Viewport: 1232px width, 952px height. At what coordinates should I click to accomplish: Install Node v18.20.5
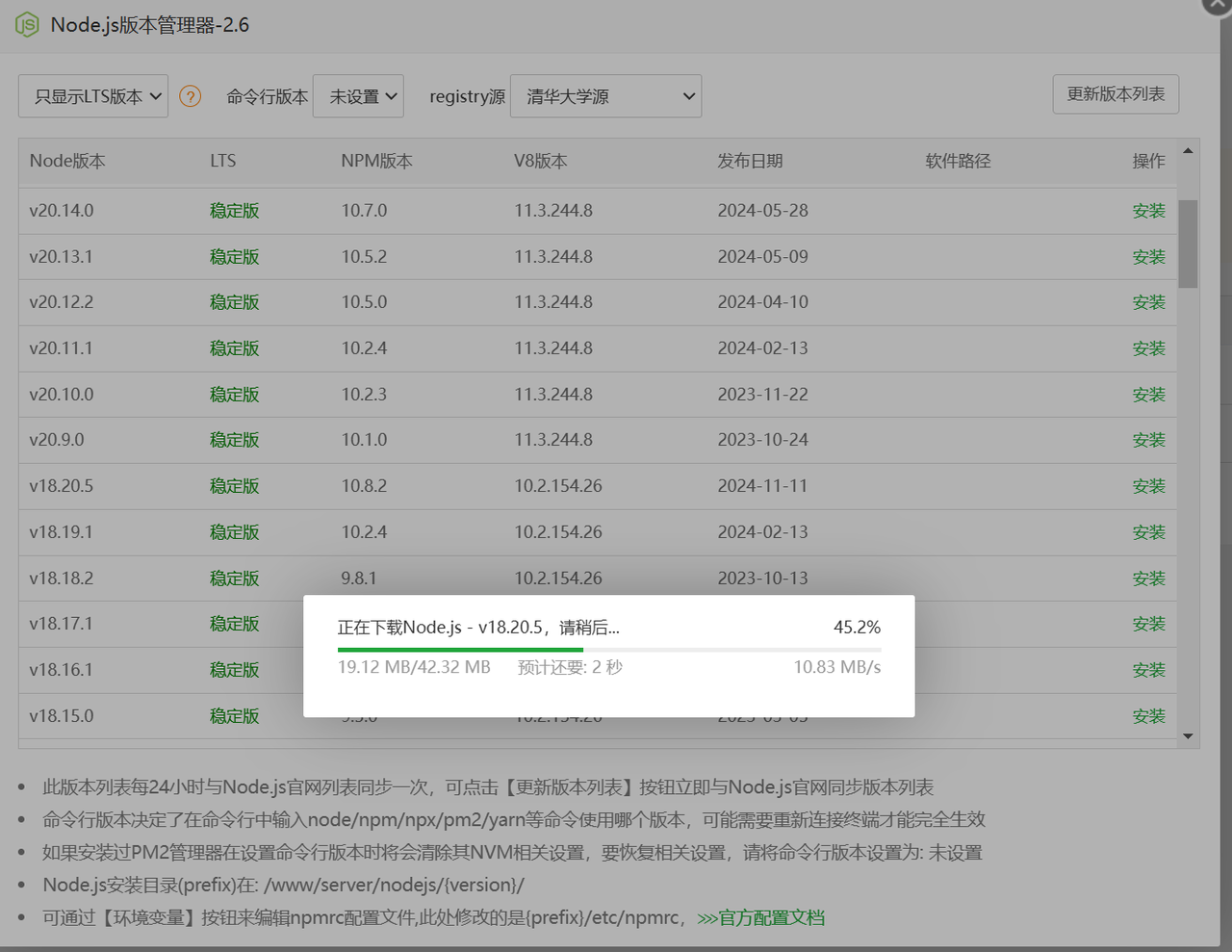click(1148, 486)
